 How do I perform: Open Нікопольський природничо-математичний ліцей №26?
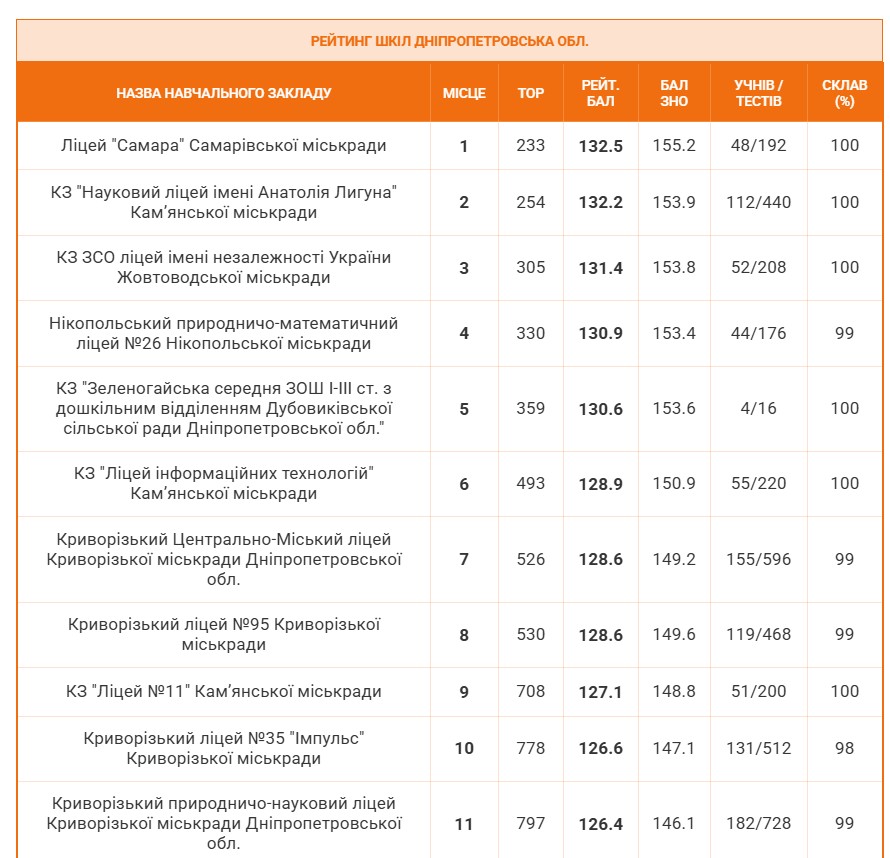pos(223,333)
